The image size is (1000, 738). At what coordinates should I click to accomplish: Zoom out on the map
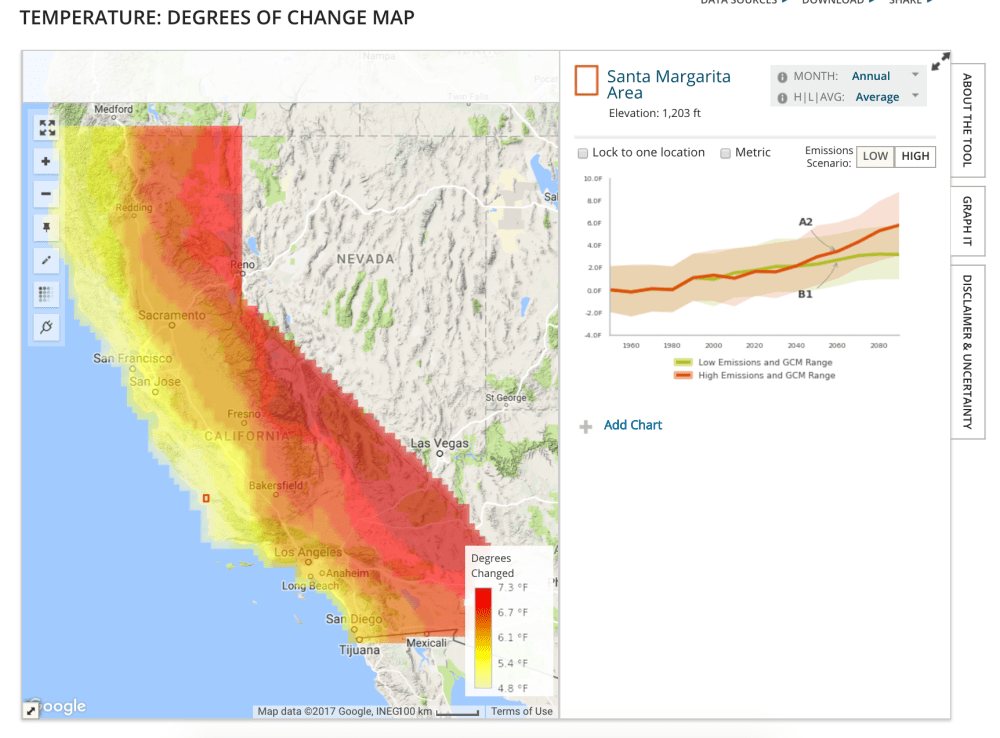(x=46, y=194)
